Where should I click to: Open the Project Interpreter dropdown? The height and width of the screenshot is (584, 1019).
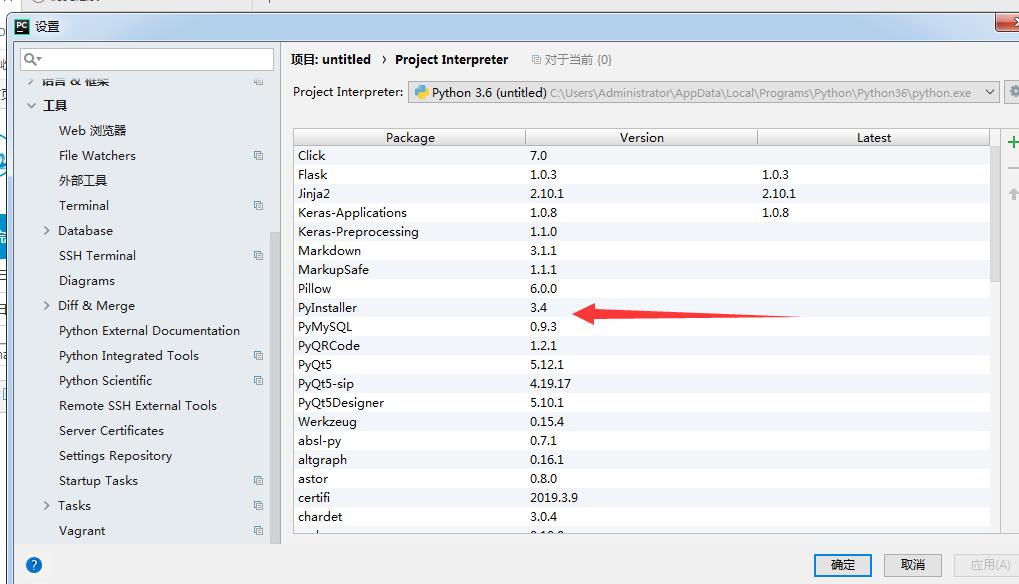coord(703,92)
